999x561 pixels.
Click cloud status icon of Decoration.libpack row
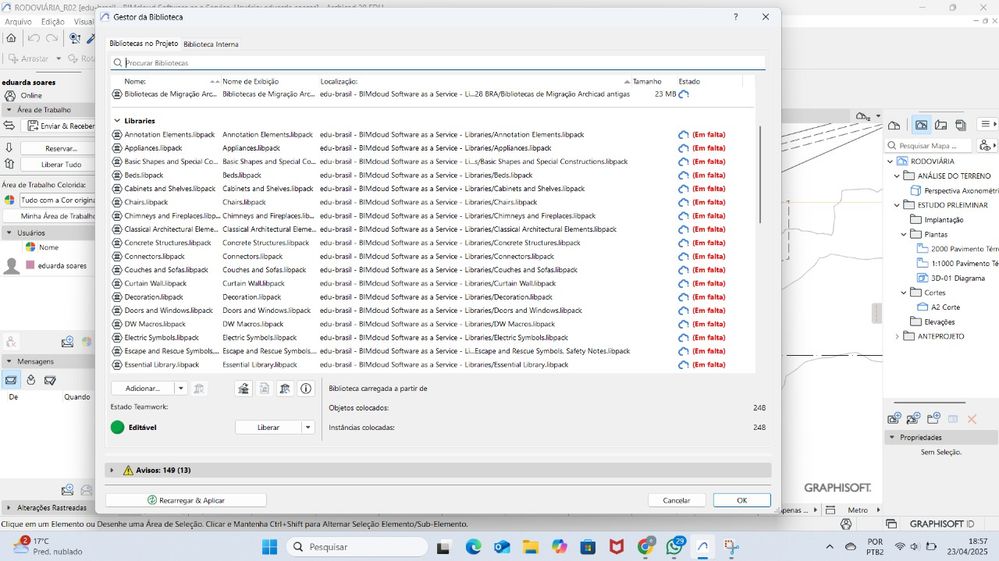tap(684, 297)
